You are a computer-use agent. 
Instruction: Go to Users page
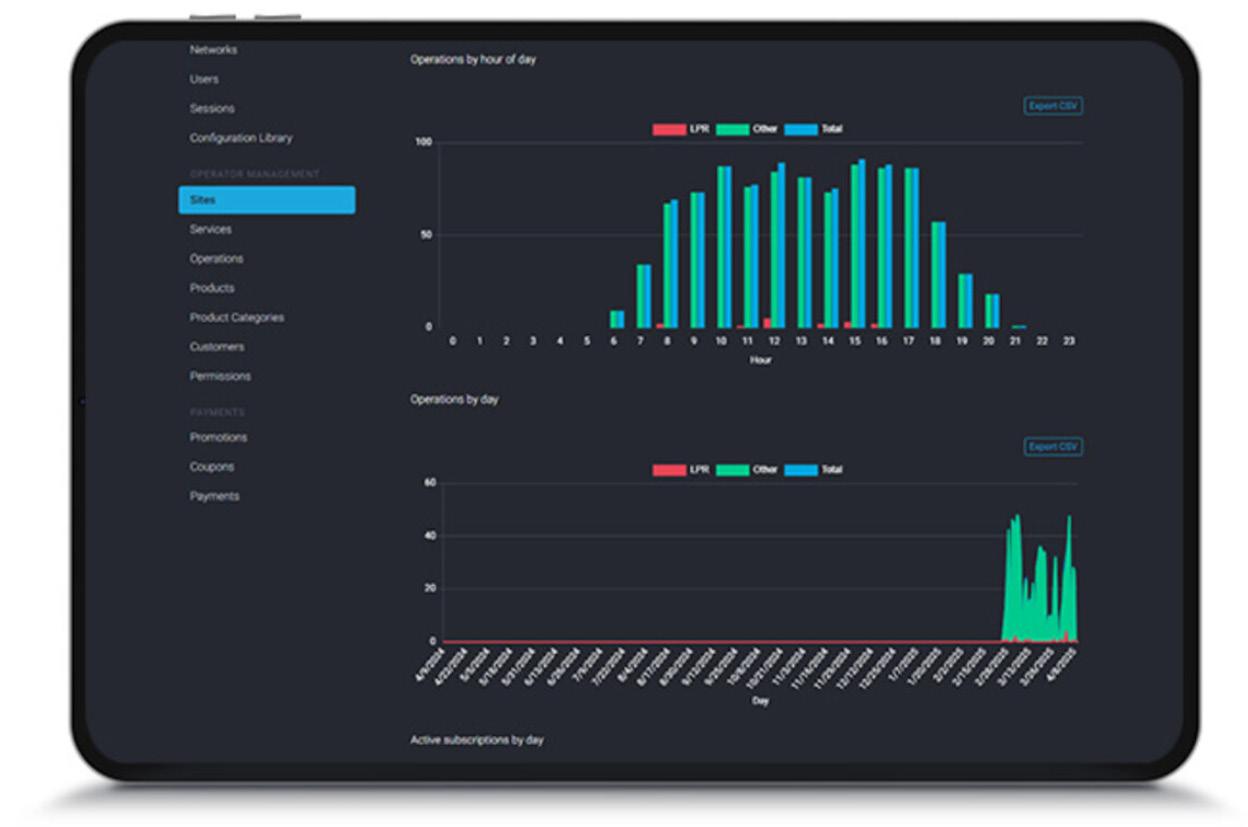204,79
